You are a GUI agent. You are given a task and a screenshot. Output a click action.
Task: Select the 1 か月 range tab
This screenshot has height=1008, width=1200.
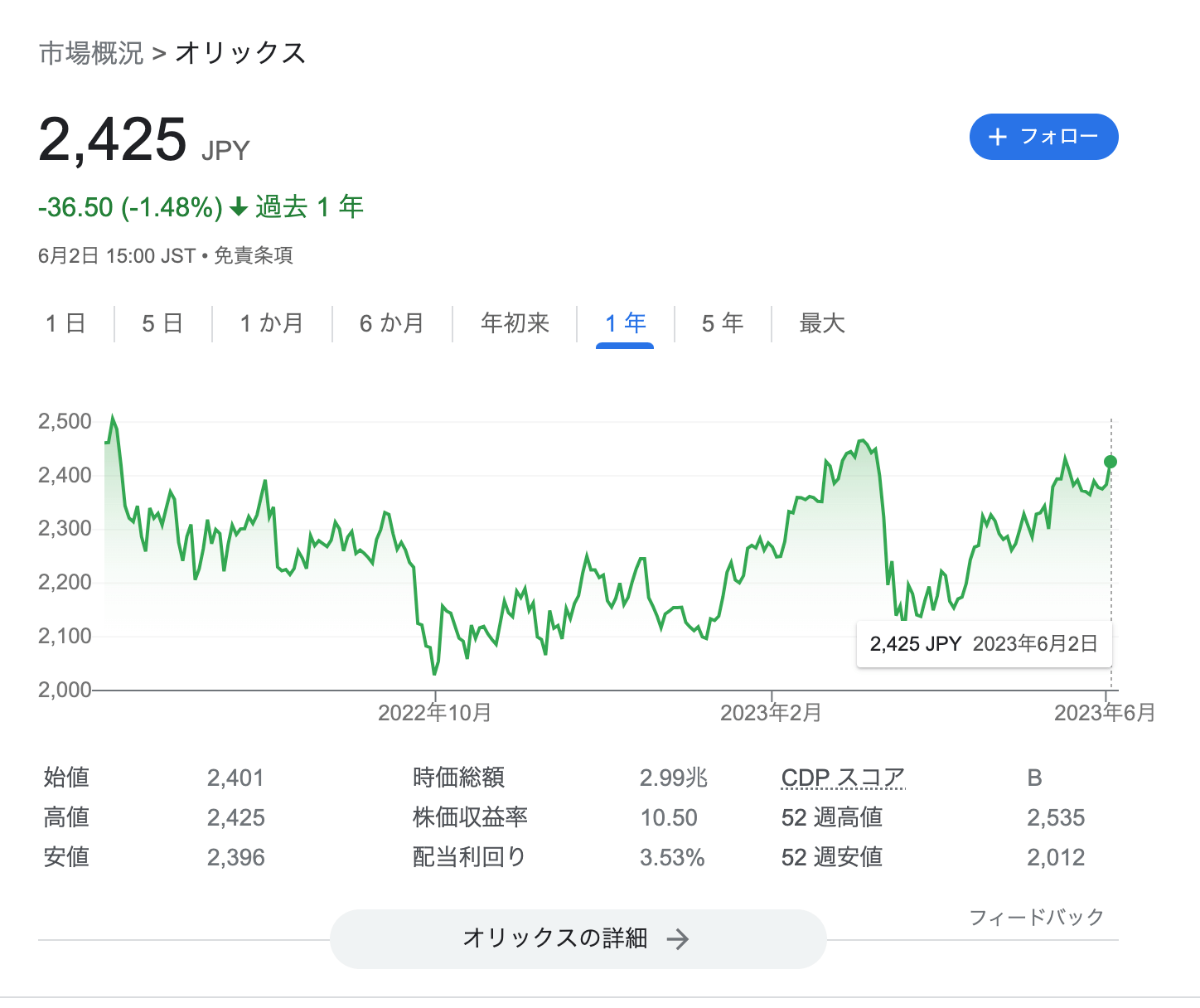[272, 323]
